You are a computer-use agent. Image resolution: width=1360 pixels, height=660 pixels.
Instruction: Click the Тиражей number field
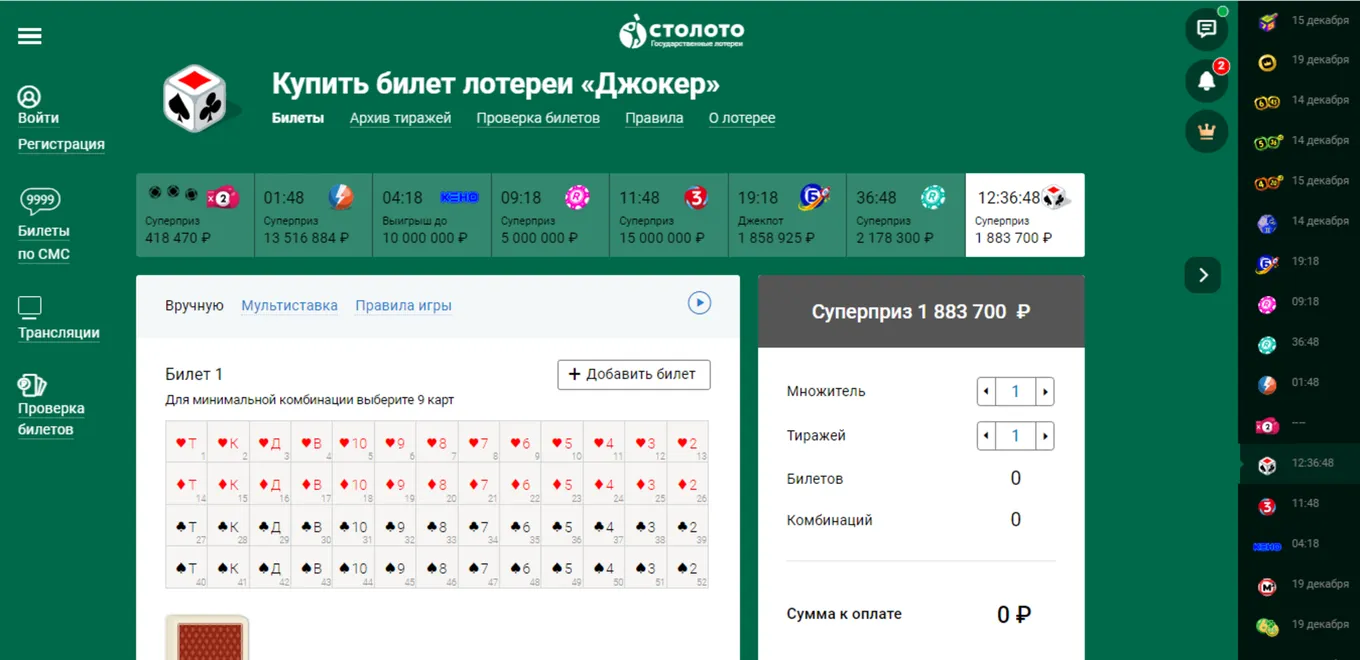click(1016, 436)
